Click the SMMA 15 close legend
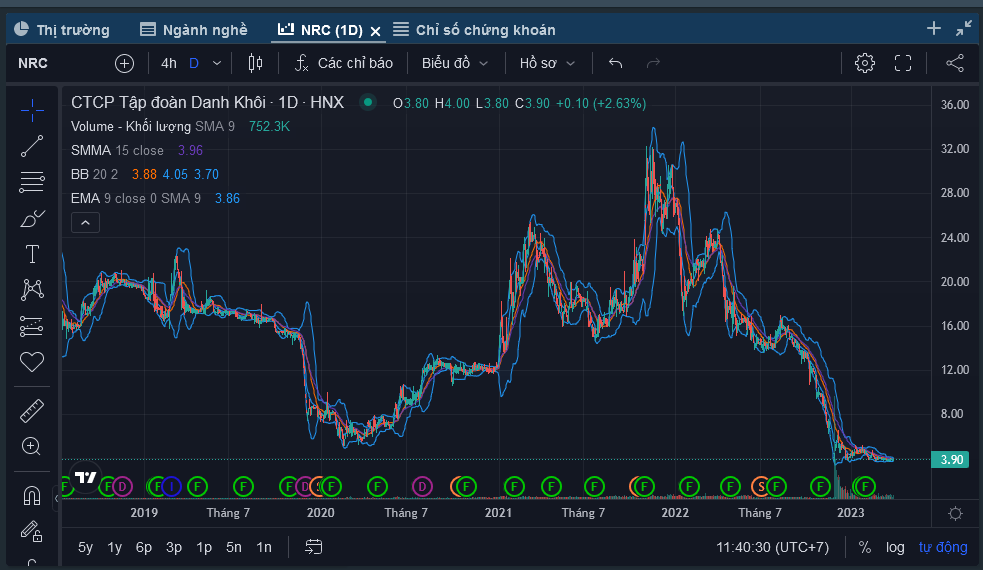This screenshot has width=983, height=570. (x=117, y=150)
